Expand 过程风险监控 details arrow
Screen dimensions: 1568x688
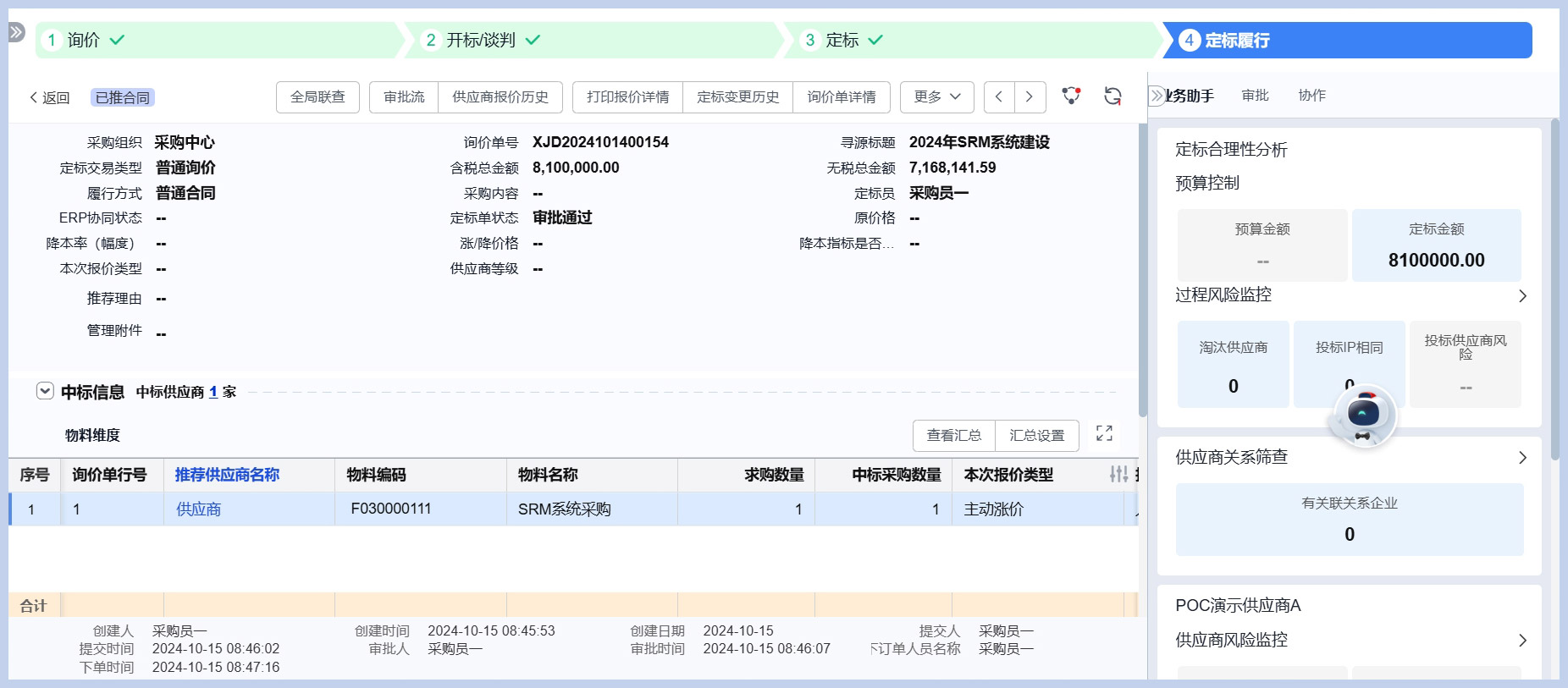pyautogui.click(x=1522, y=295)
